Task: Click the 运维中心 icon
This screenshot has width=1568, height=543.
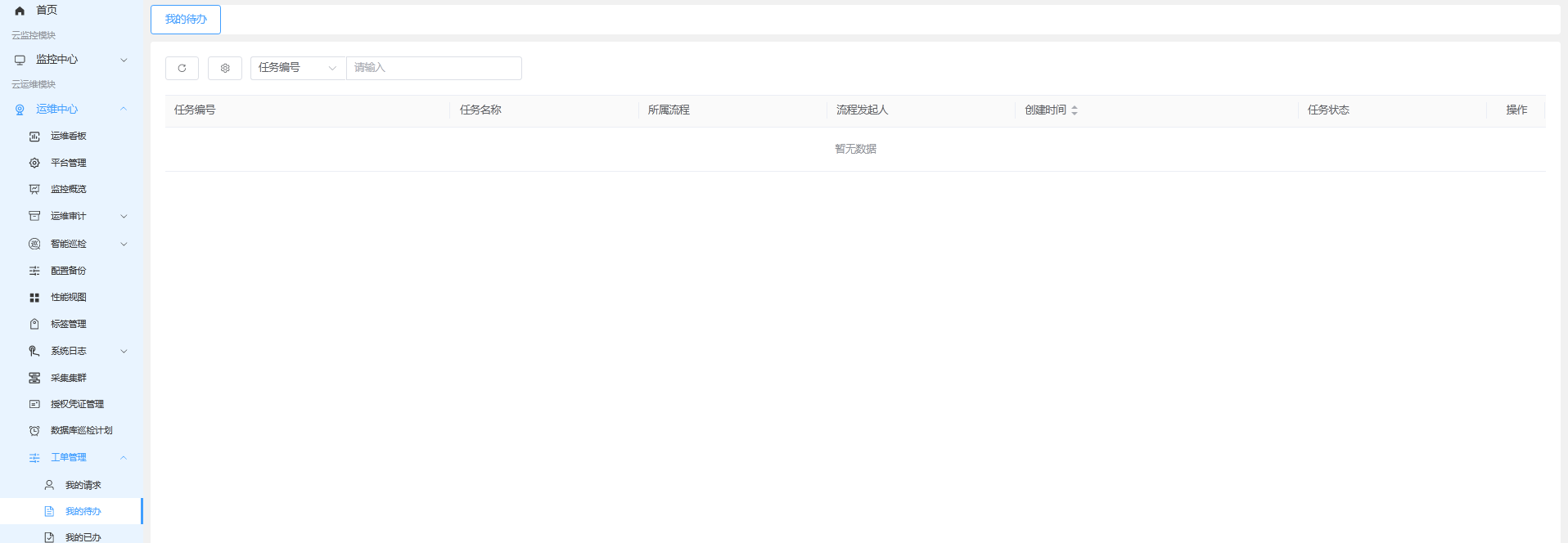Action: [20, 110]
